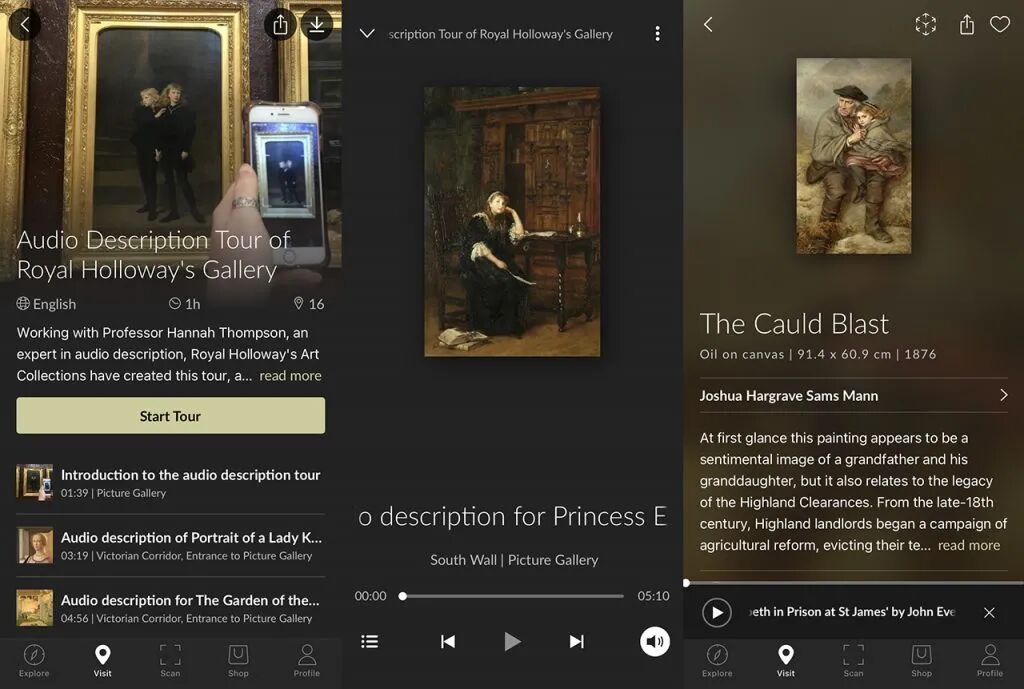Open Visit tab in left screen
Screen dimensions: 1024x689
(x=103, y=661)
